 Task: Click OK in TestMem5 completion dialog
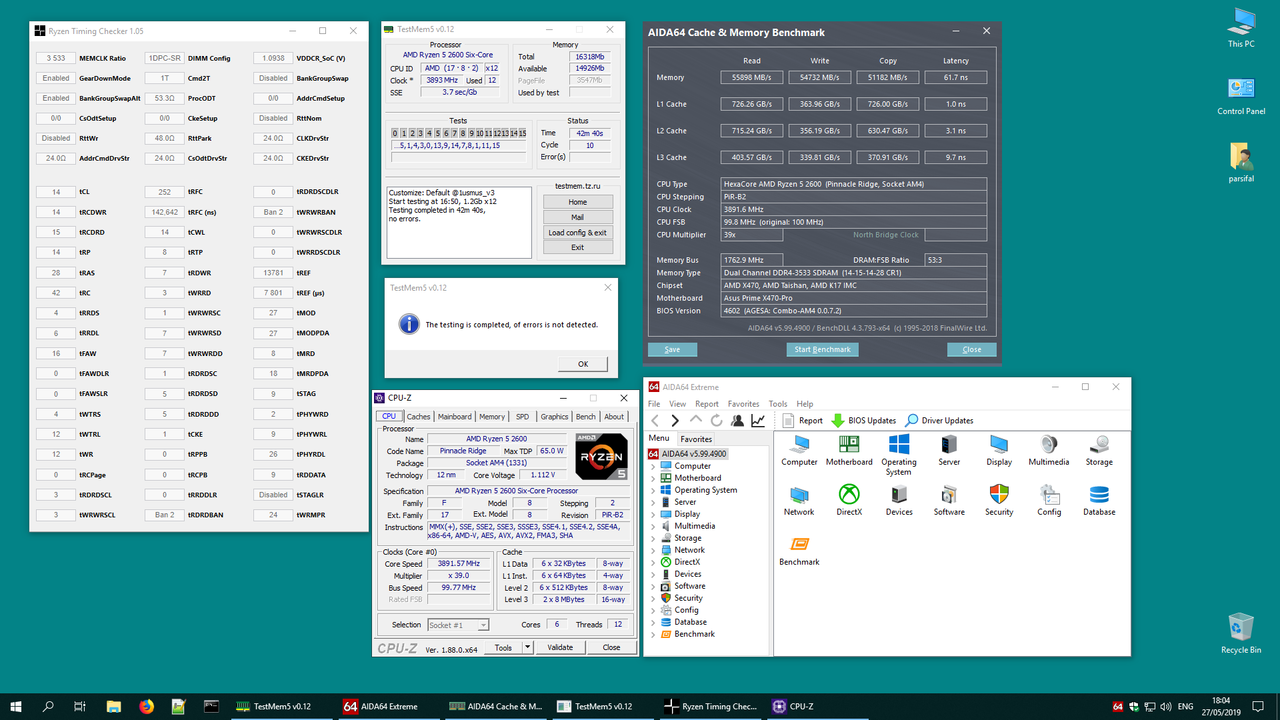[x=583, y=363]
